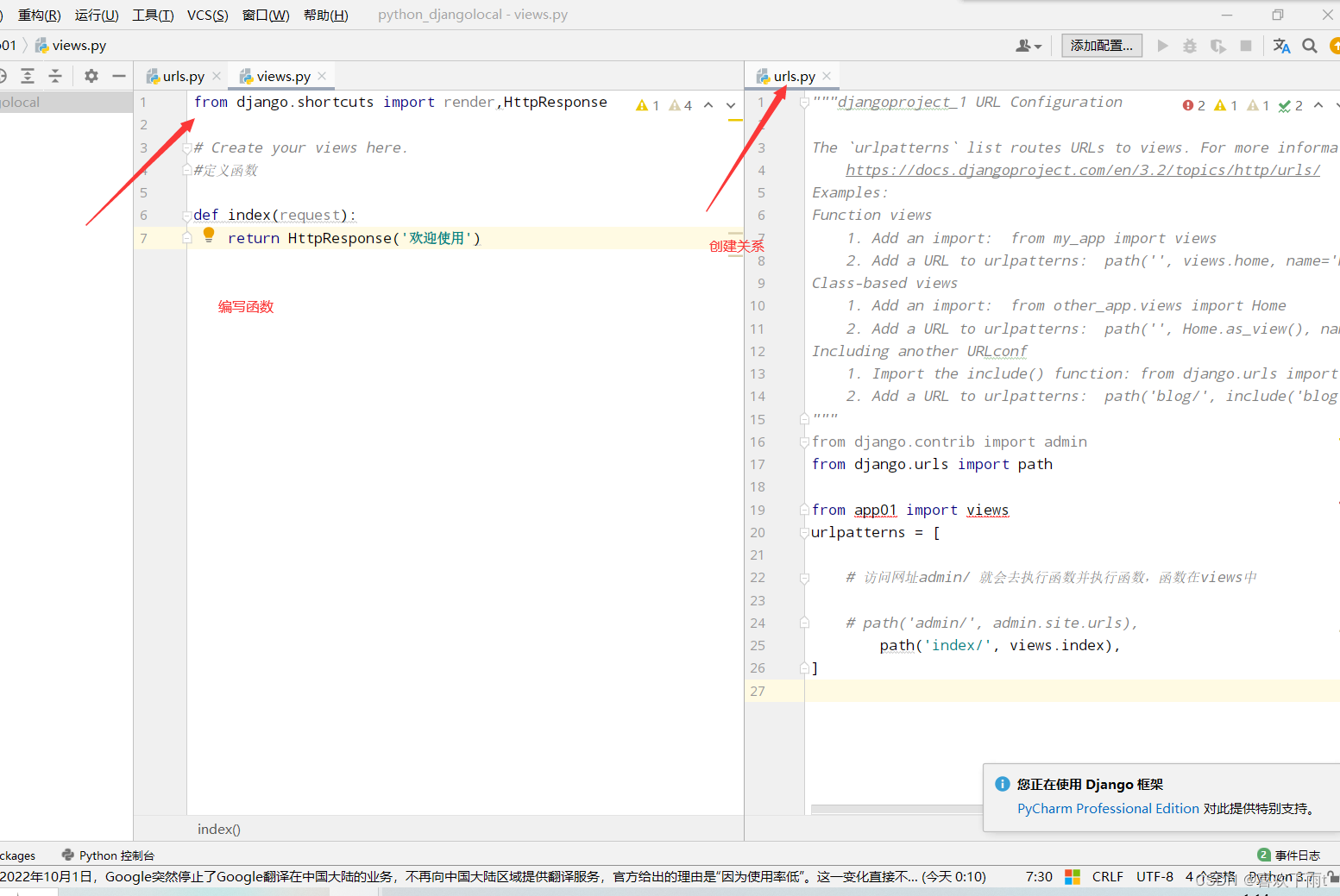Open the user account icon dropdown

1029,46
